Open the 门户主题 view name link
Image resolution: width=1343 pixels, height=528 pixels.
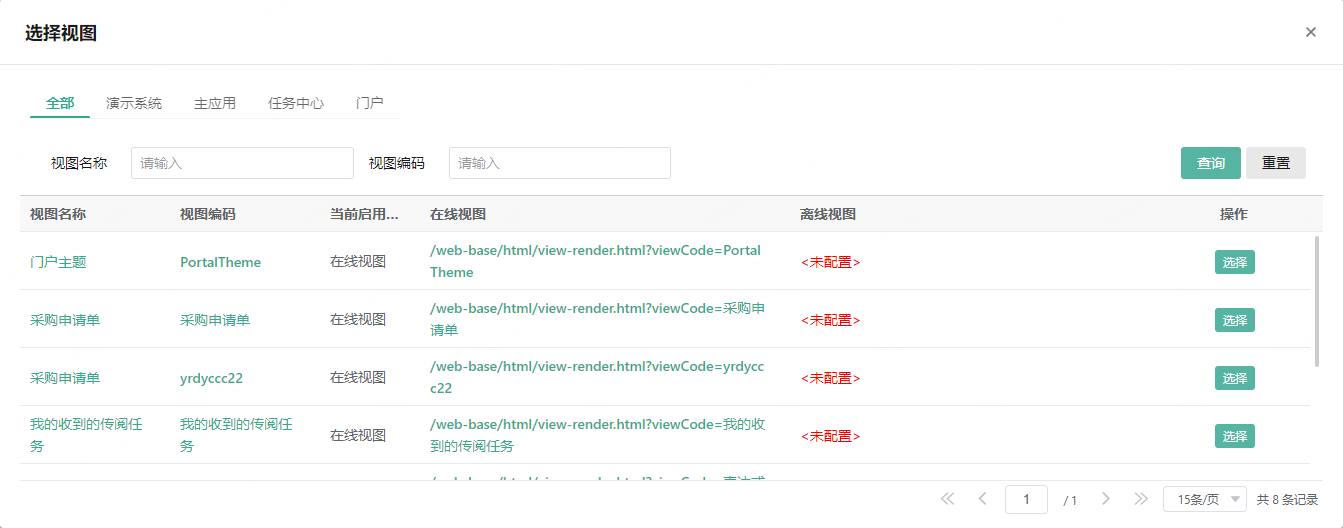pos(58,262)
